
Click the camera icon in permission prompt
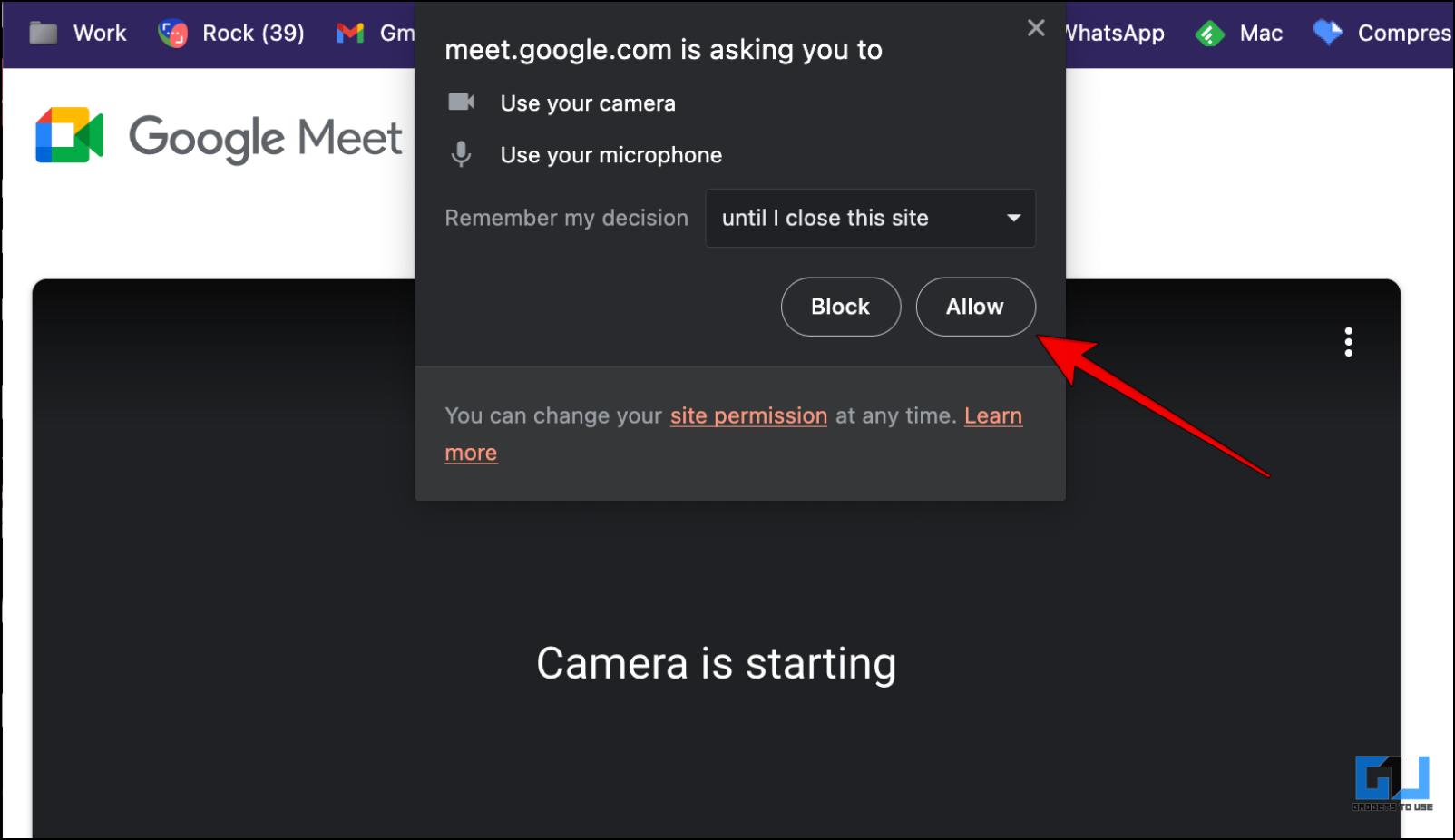point(462,102)
